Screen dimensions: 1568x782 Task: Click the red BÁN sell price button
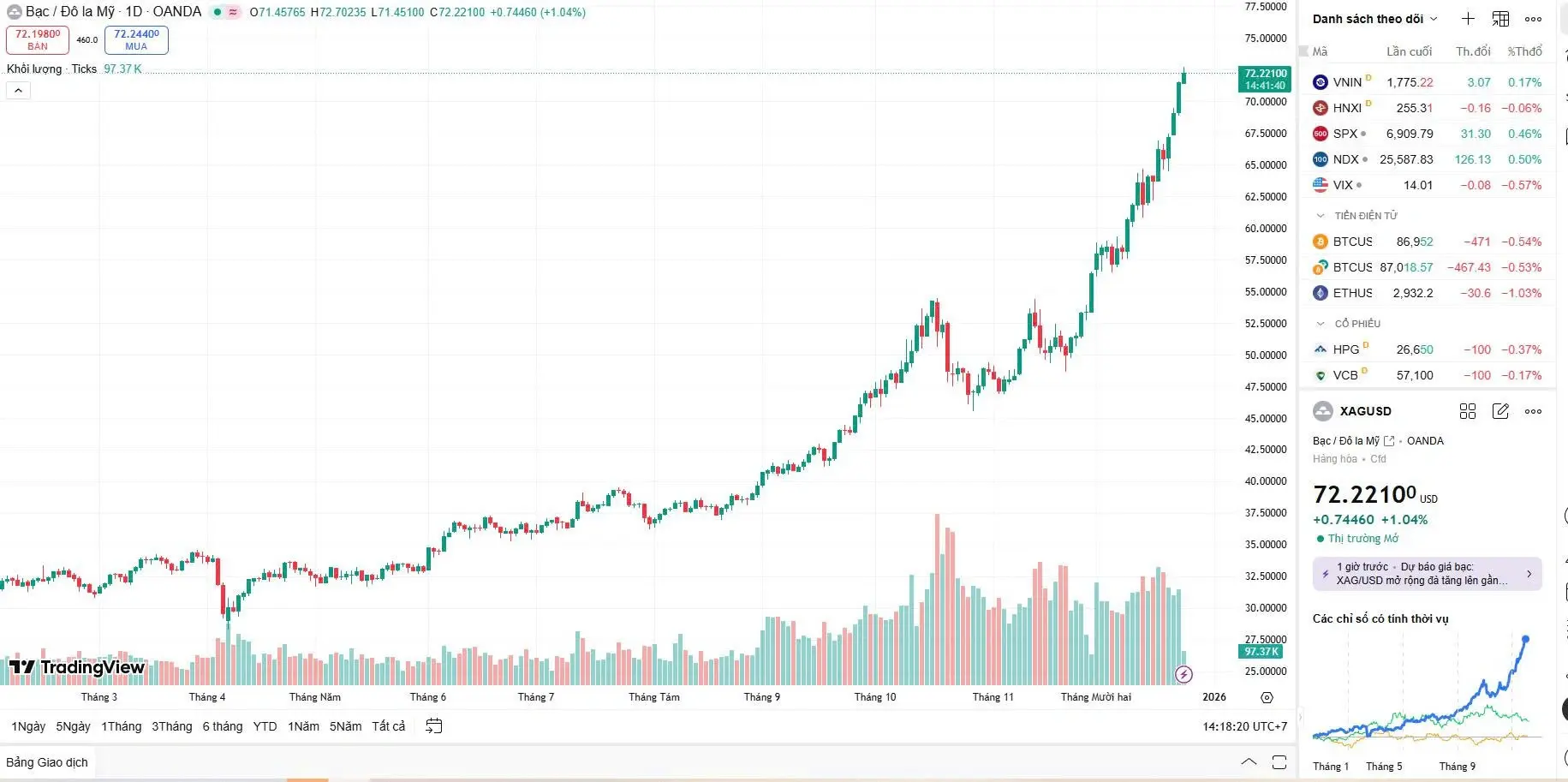tap(38, 39)
